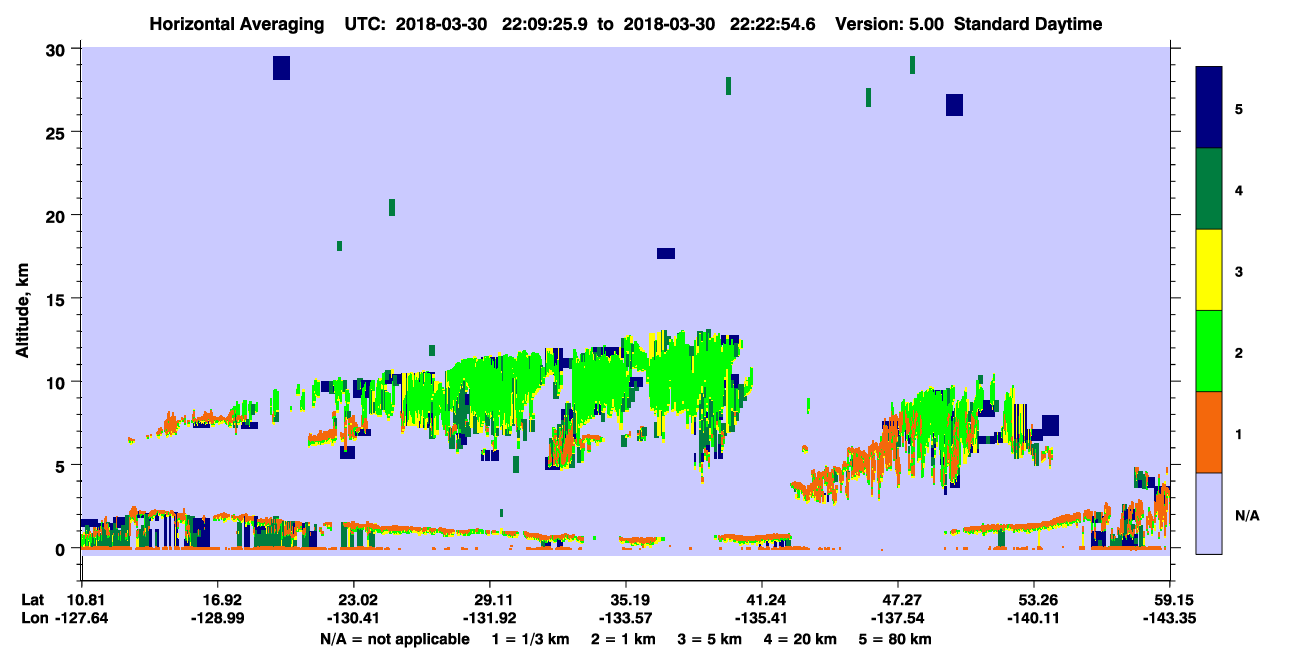Click the y-axis tick label 25

[x=58, y=132]
